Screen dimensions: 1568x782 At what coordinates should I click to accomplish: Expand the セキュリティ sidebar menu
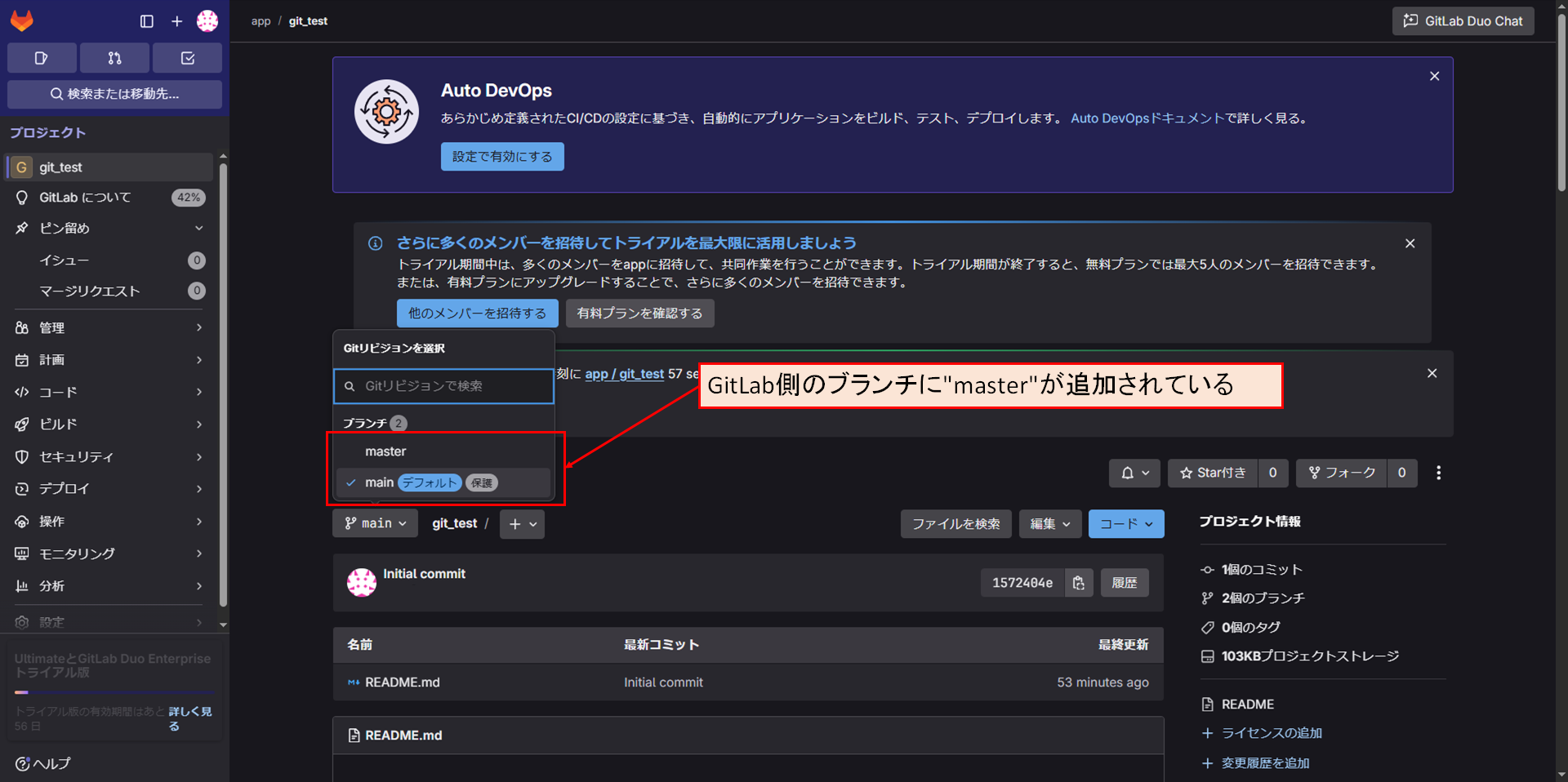point(109,457)
